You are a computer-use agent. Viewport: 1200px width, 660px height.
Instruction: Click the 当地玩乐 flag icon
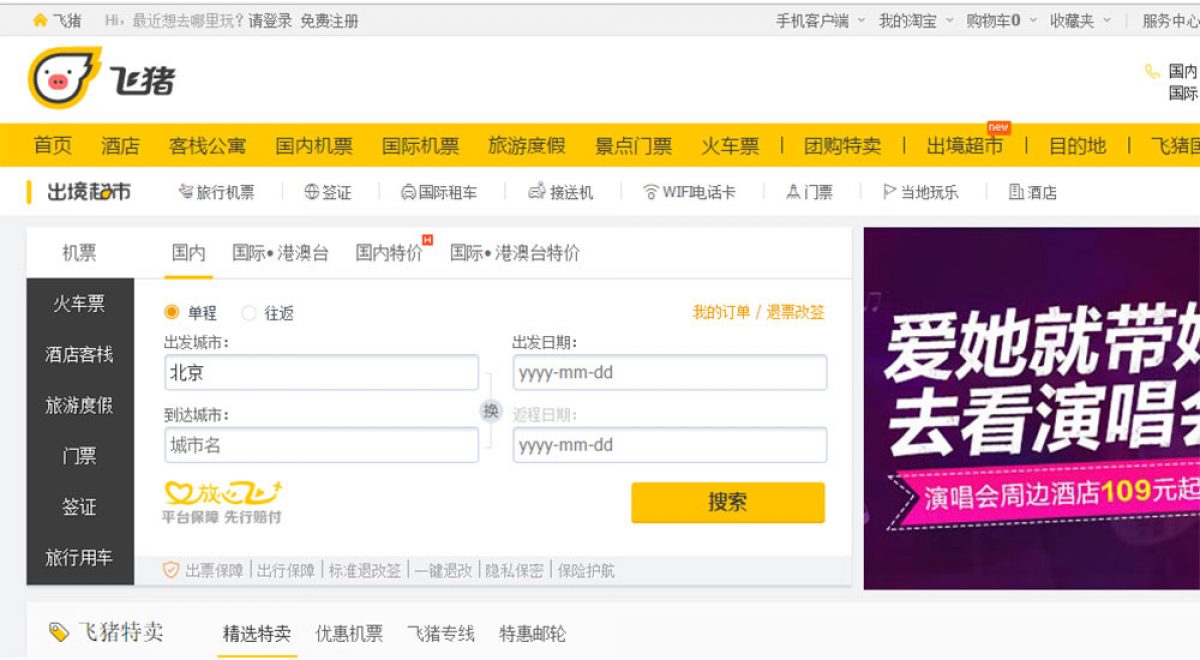click(889, 192)
